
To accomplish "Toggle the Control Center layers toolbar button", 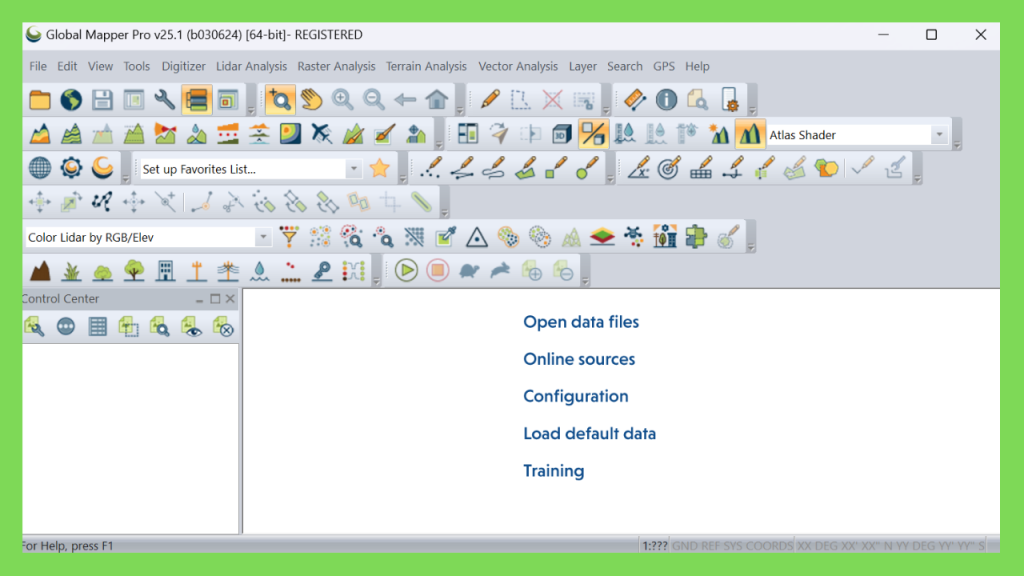I will coord(197,100).
